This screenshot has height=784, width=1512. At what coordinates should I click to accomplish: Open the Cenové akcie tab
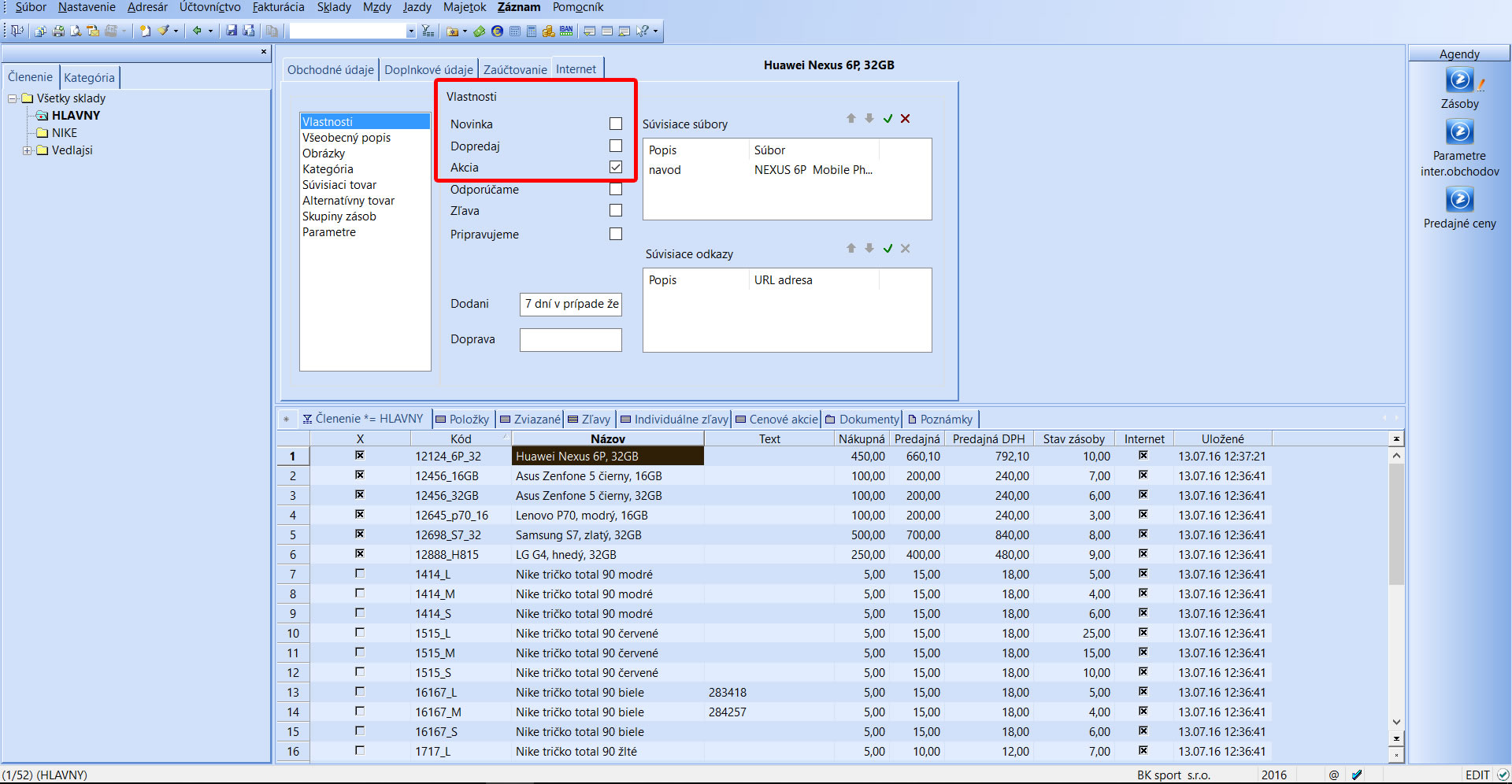pos(777,419)
